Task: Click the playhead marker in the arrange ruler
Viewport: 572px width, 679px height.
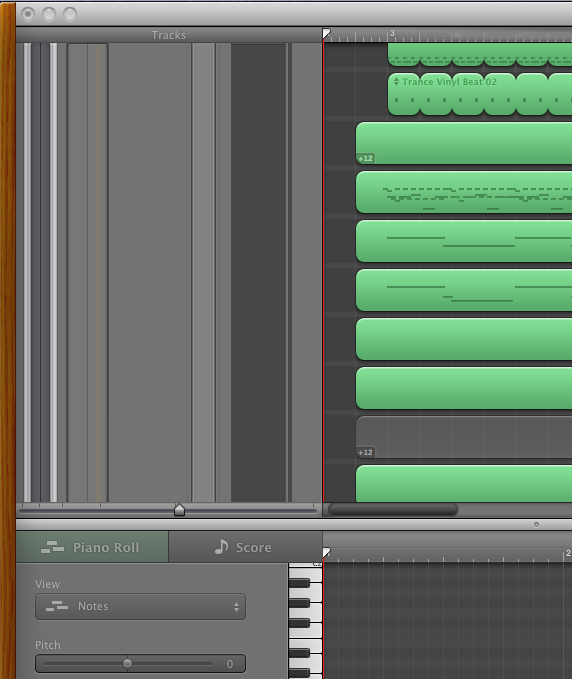Action: point(326,33)
